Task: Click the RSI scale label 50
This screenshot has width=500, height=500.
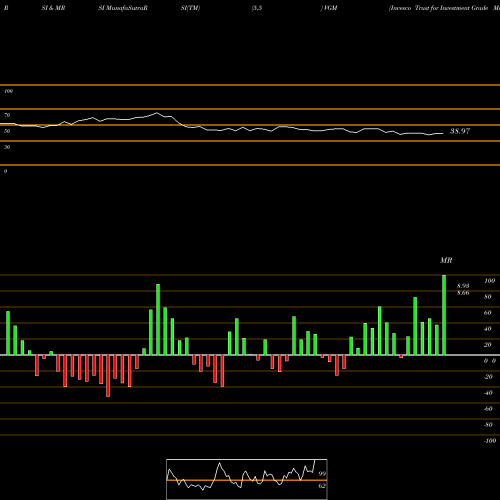Action: 7,131
